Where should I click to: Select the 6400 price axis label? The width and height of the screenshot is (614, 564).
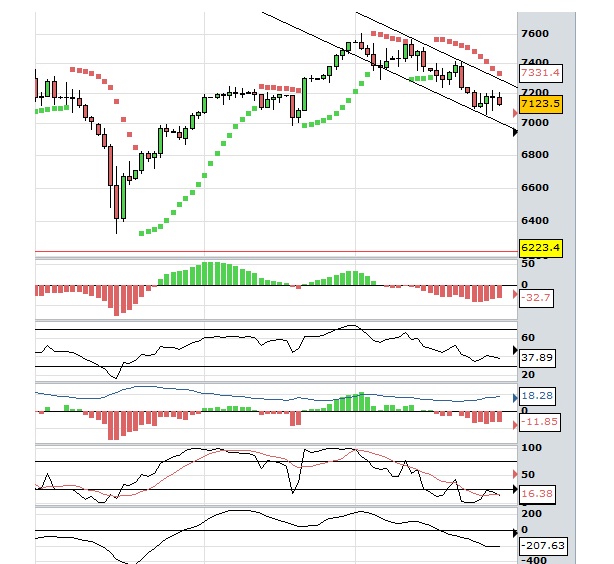535,221
